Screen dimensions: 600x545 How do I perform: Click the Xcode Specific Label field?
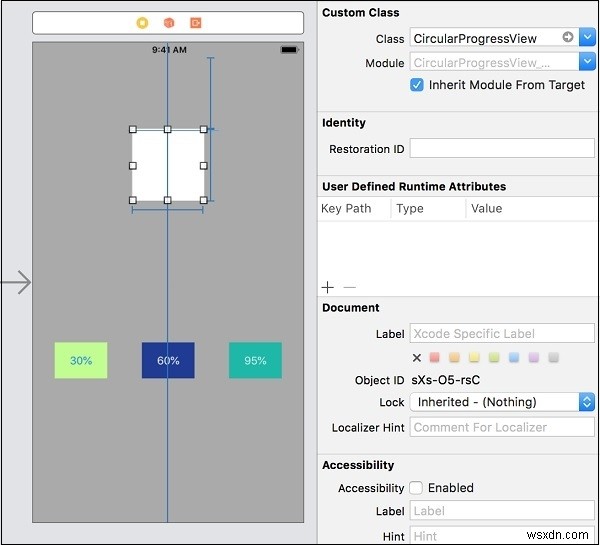502,333
